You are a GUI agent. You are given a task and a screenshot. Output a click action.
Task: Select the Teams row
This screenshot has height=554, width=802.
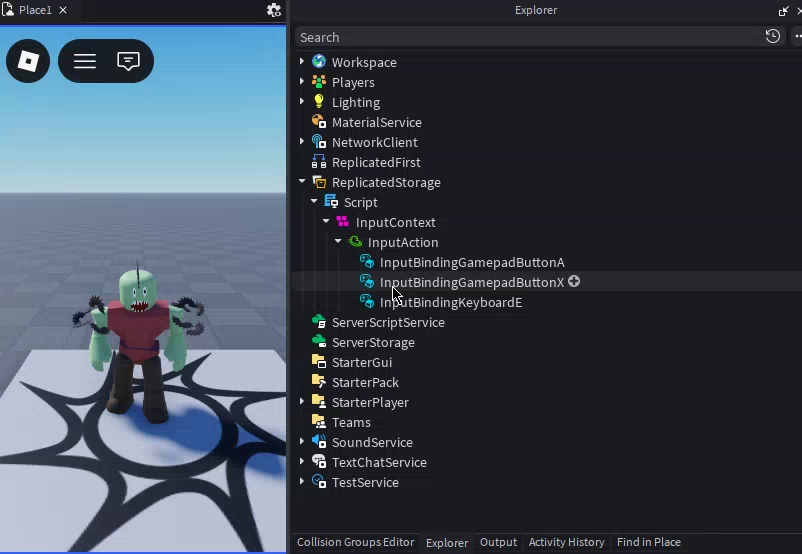[x=546, y=422]
